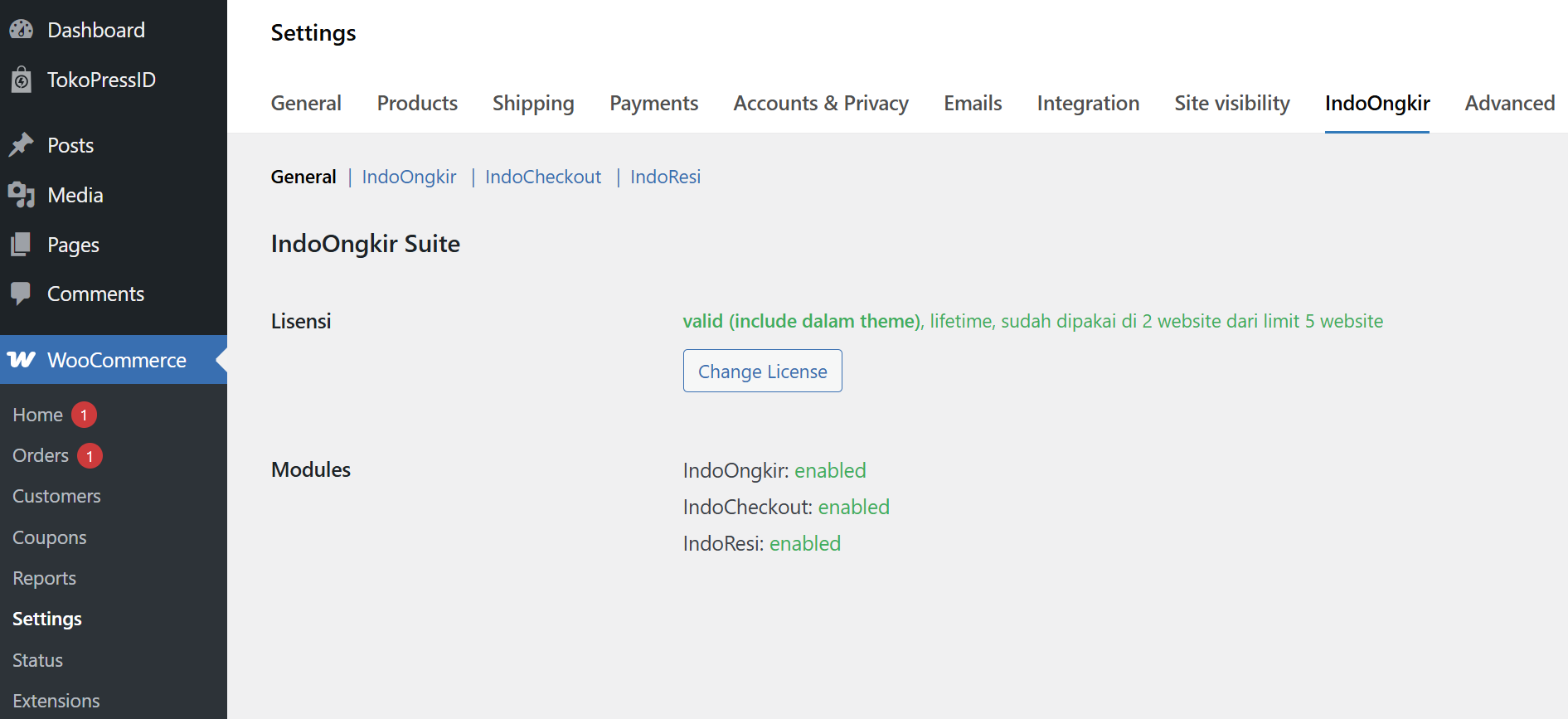The width and height of the screenshot is (1568, 719).
Task: Click the Dashboard gauge icon
Action: 22,30
